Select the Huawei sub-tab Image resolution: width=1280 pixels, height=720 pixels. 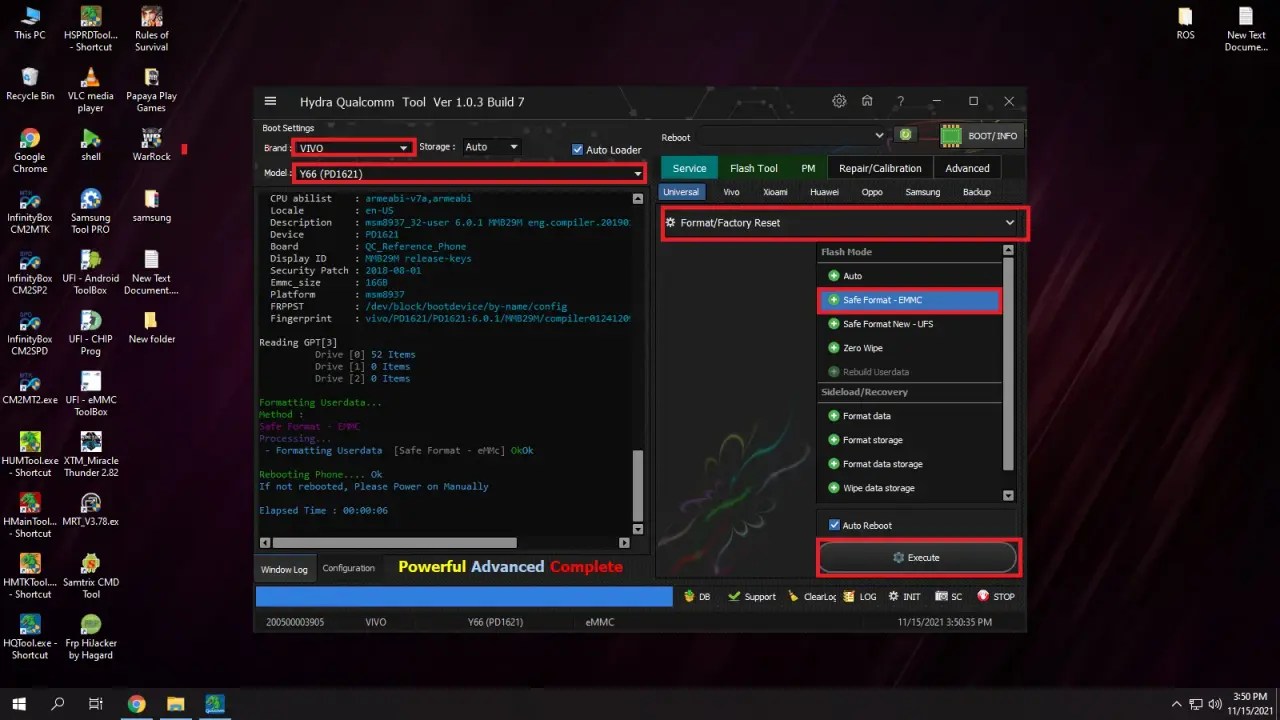coord(824,192)
